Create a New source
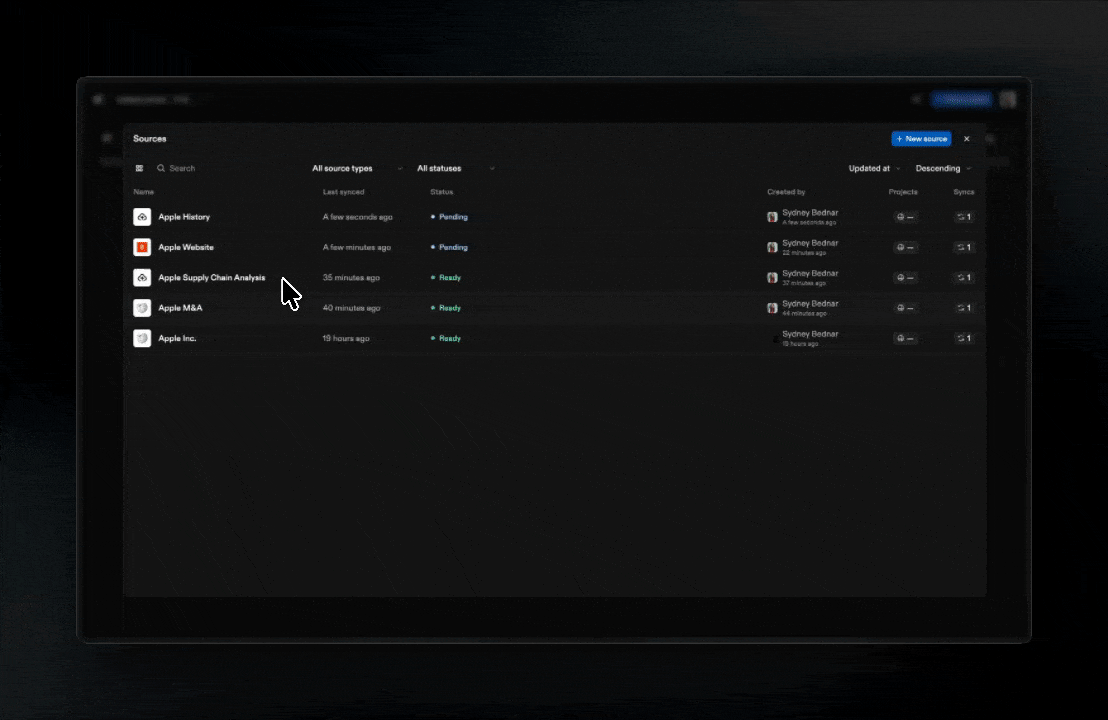 click(x=921, y=138)
